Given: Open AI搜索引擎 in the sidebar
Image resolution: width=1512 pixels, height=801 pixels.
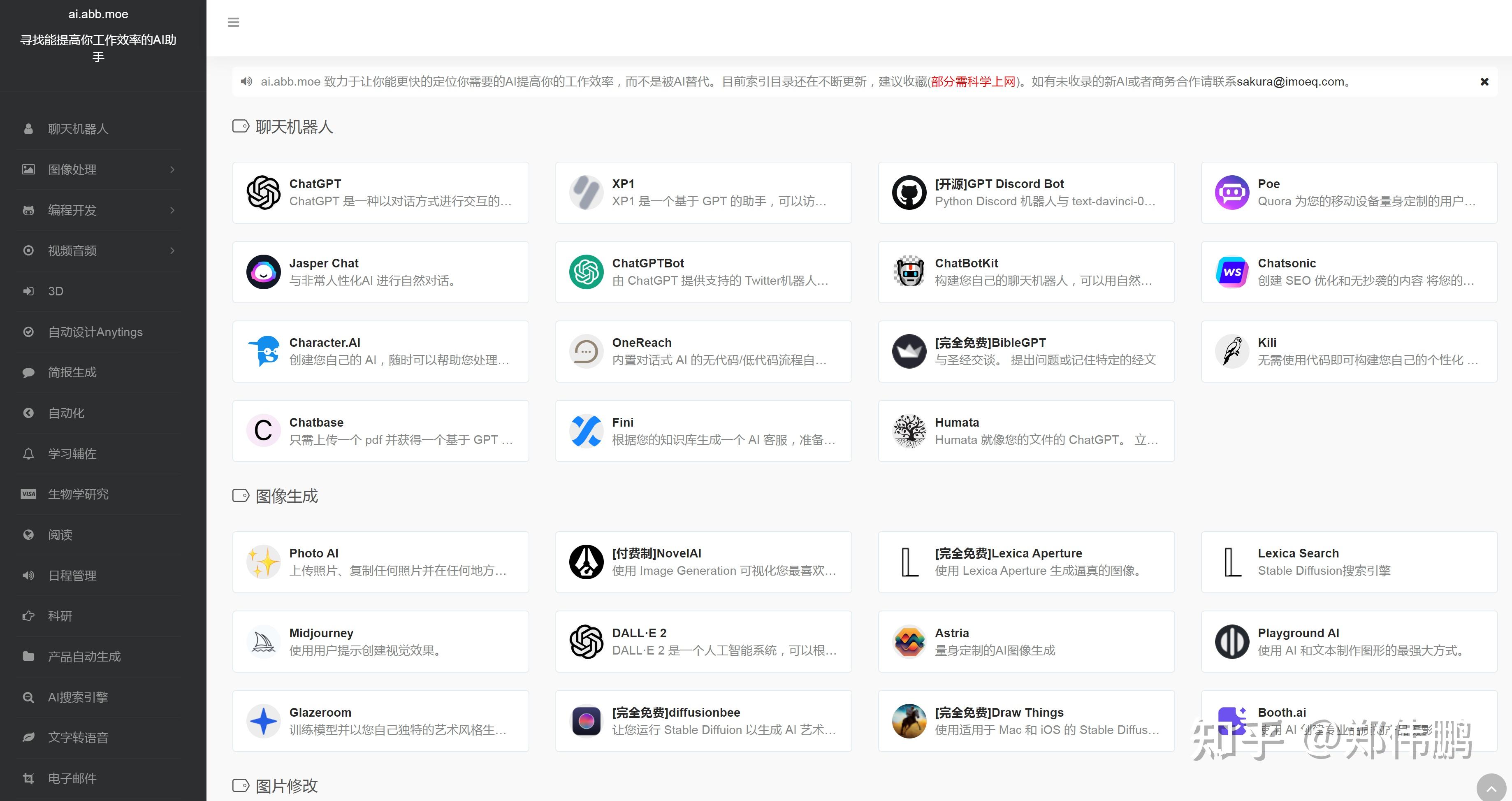Looking at the screenshot, I should [78, 697].
